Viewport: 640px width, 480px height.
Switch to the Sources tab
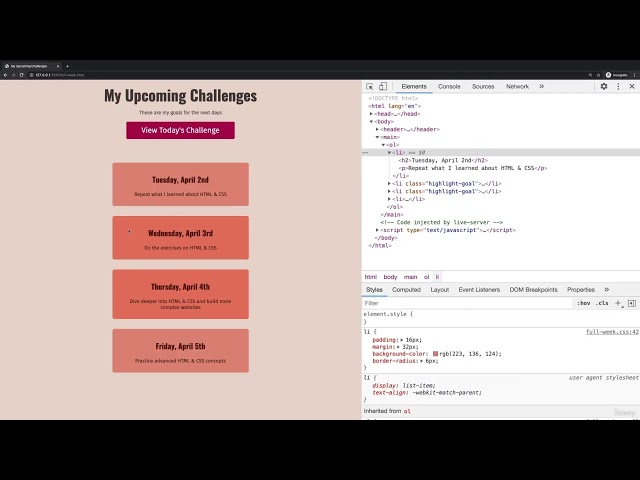point(483,87)
